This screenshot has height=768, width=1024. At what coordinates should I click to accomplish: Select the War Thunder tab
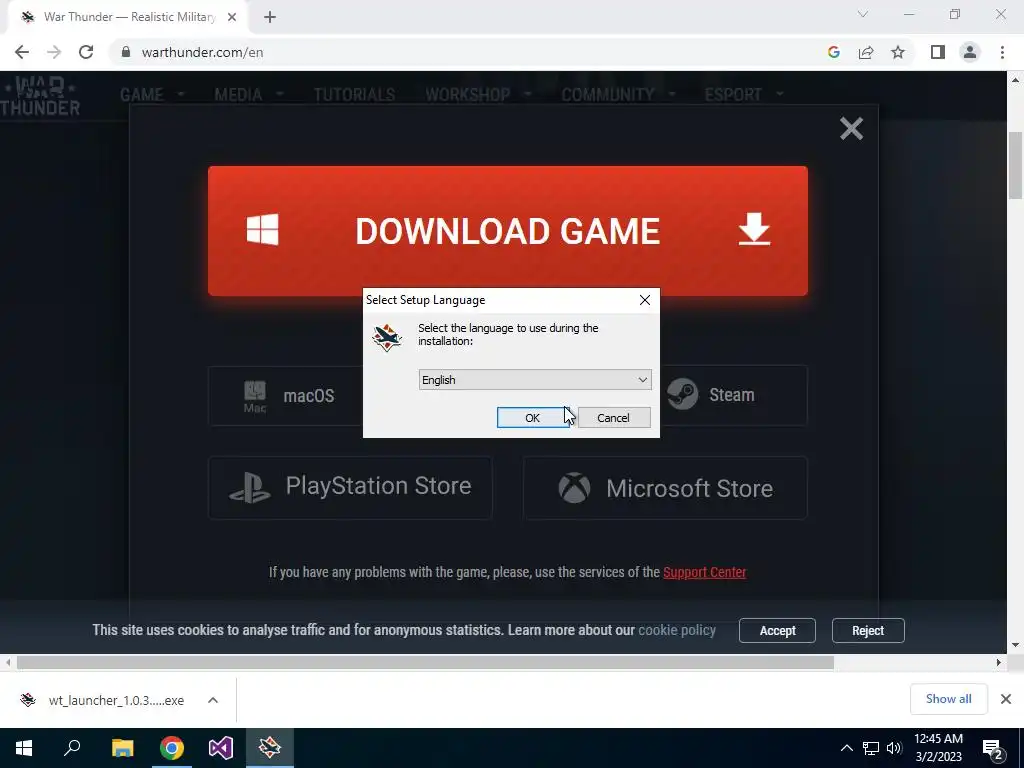(x=127, y=17)
